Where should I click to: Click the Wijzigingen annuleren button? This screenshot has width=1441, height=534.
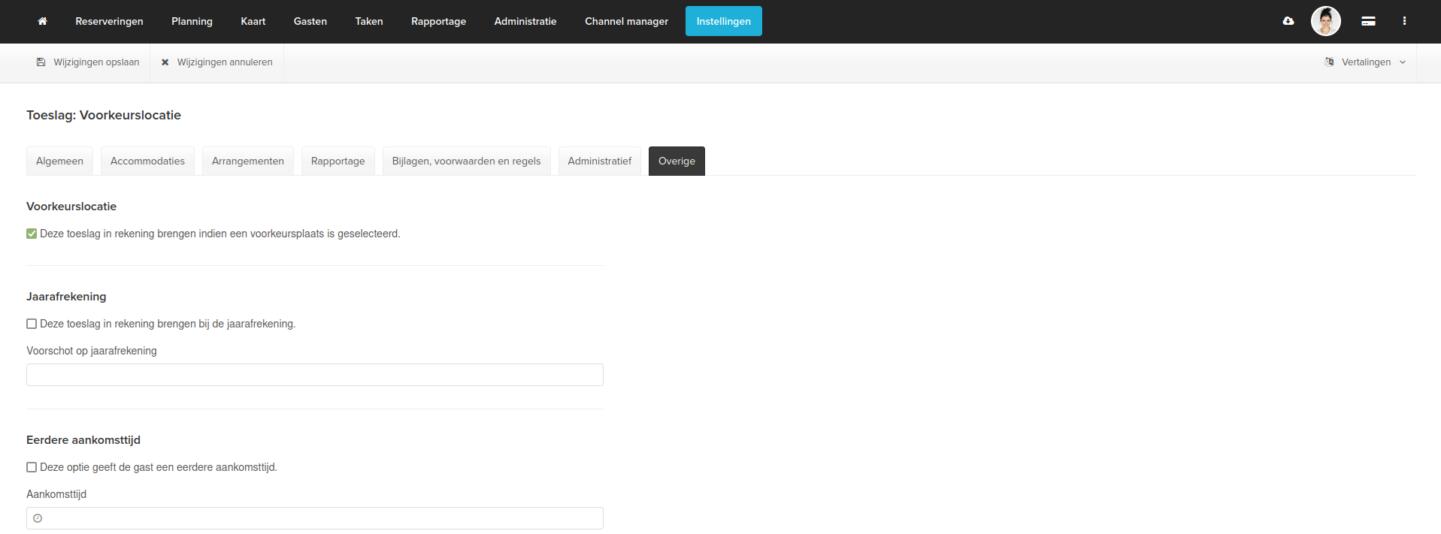point(216,62)
